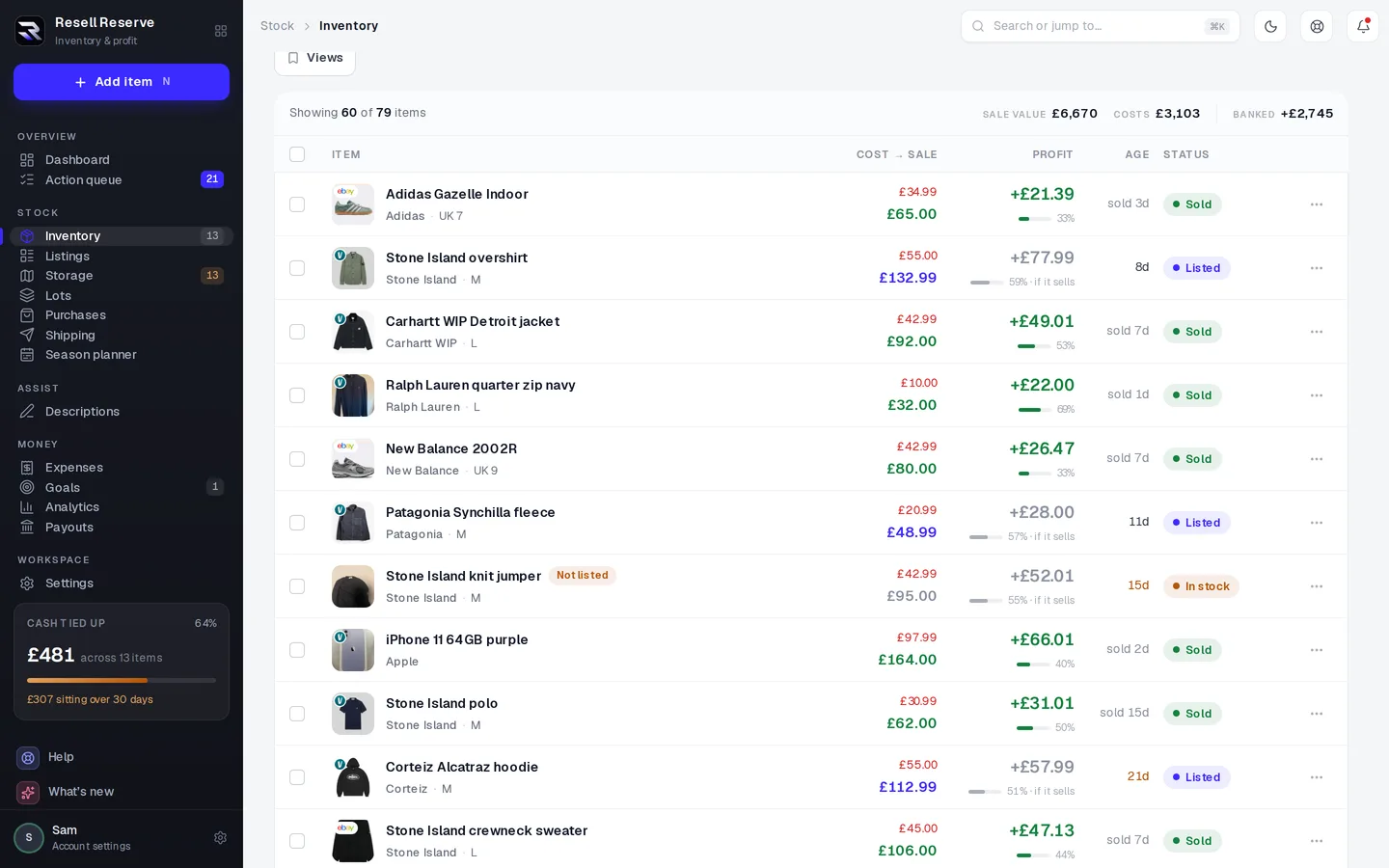Image resolution: width=1389 pixels, height=868 pixels.
Task: Open row actions for Ralph Lauren quarter zip
Action: (1317, 395)
